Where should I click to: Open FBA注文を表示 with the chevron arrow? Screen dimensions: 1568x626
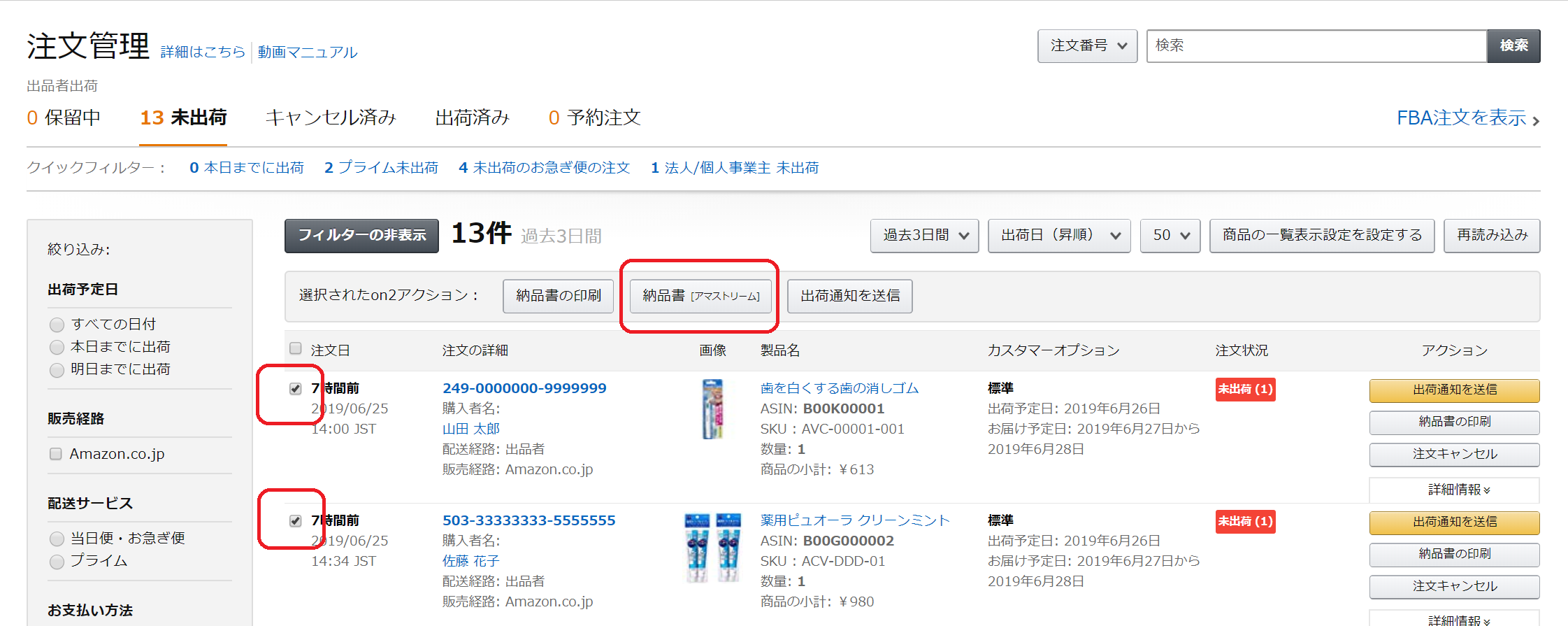tap(1467, 118)
